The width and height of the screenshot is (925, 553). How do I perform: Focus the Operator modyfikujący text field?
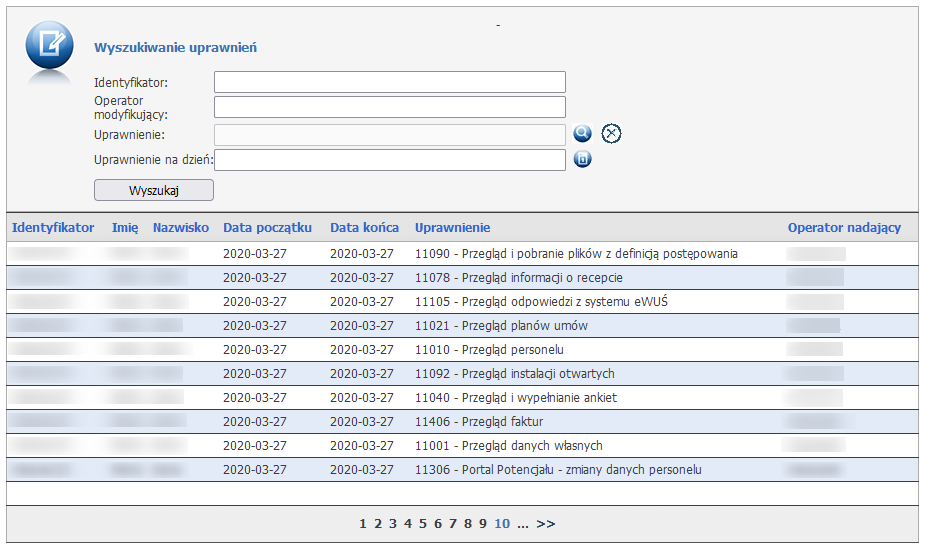[x=389, y=107]
